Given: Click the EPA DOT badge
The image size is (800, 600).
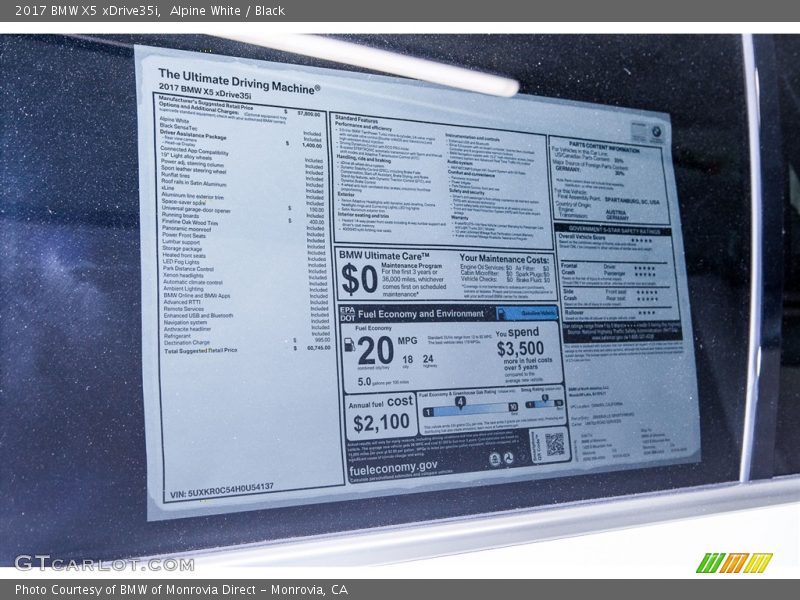Looking at the screenshot, I should (347, 313).
